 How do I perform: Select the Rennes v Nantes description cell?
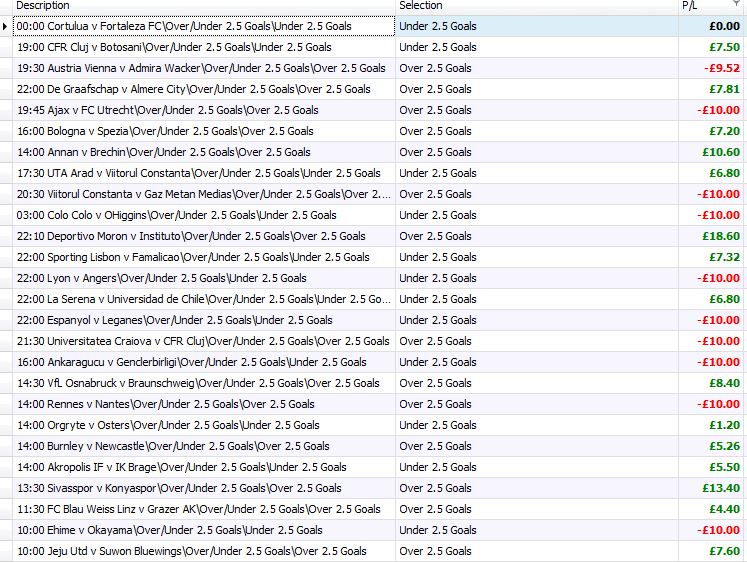click(x=204, y=404)
